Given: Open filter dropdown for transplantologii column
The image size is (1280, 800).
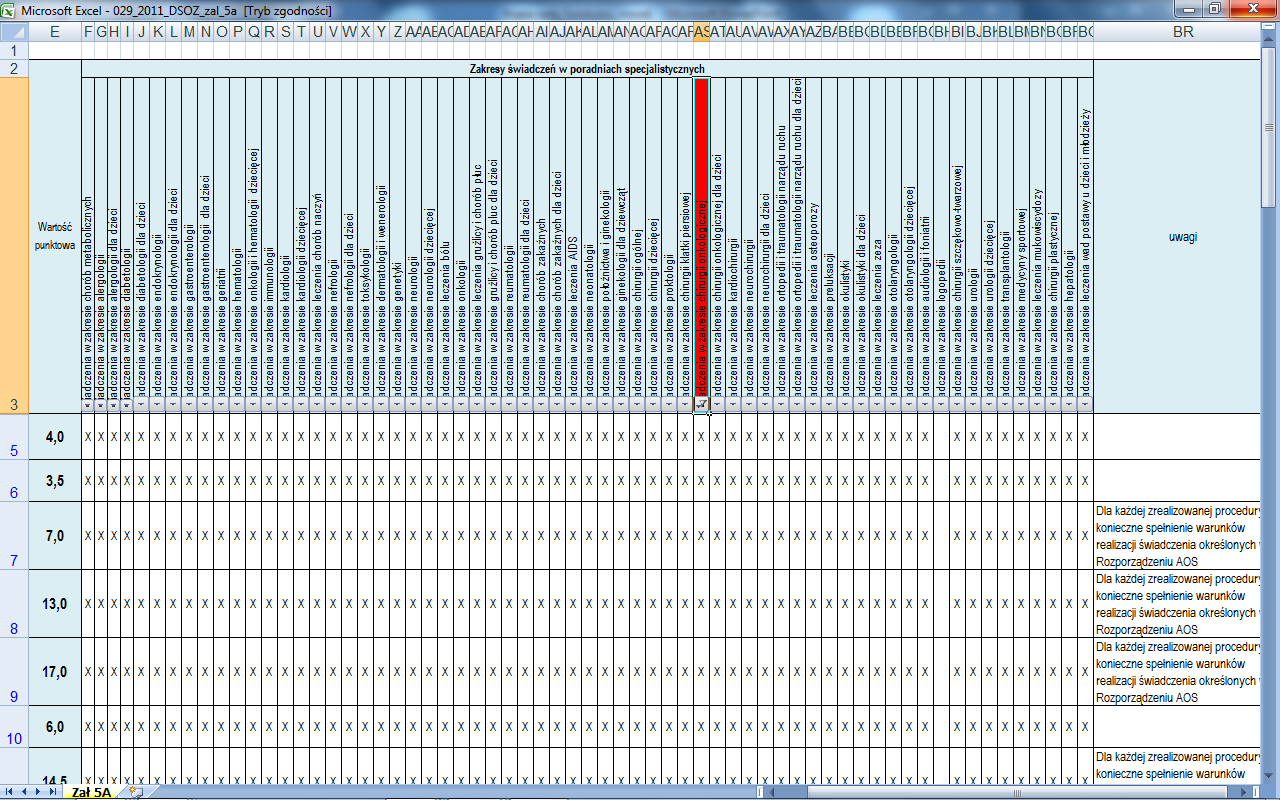Looking at the screenshot, I should 1006,404.
